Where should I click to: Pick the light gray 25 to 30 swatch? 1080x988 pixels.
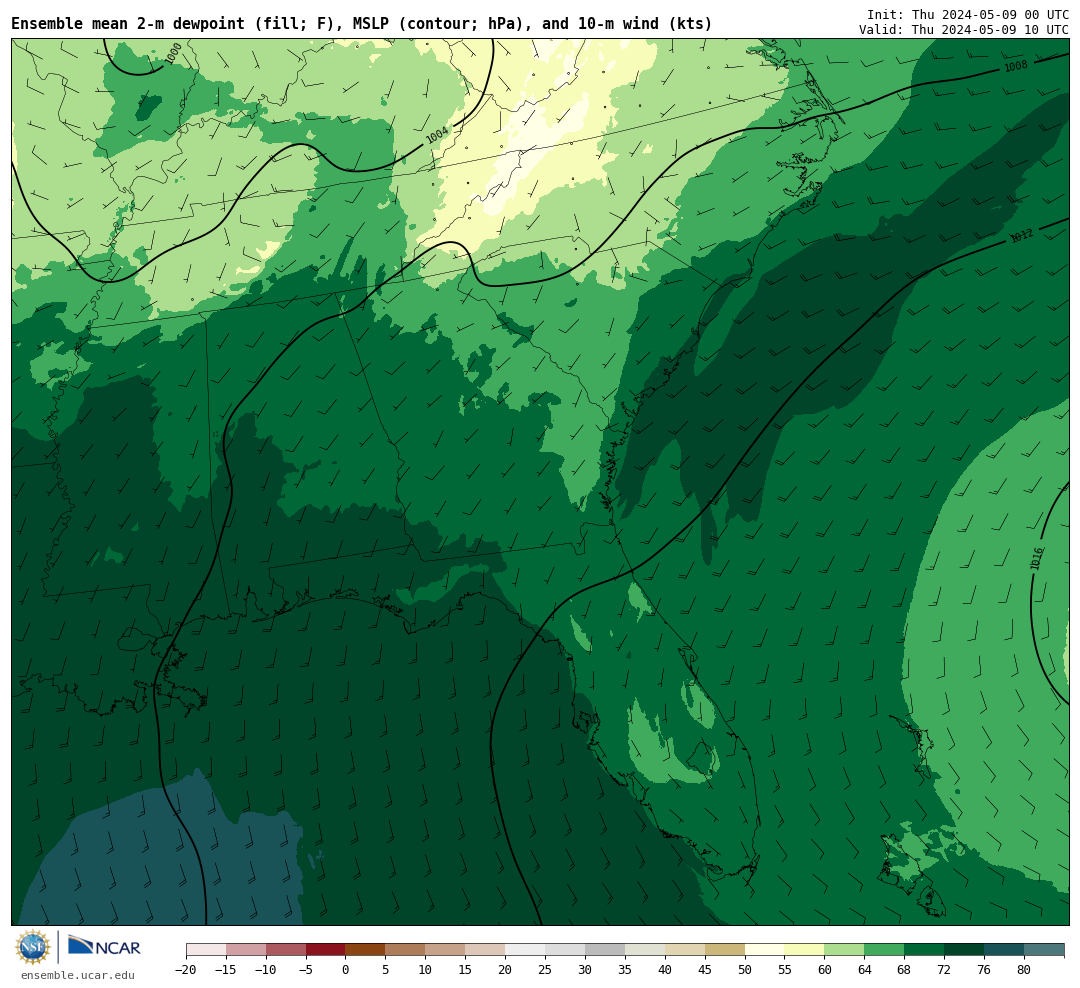coord(565,950)
